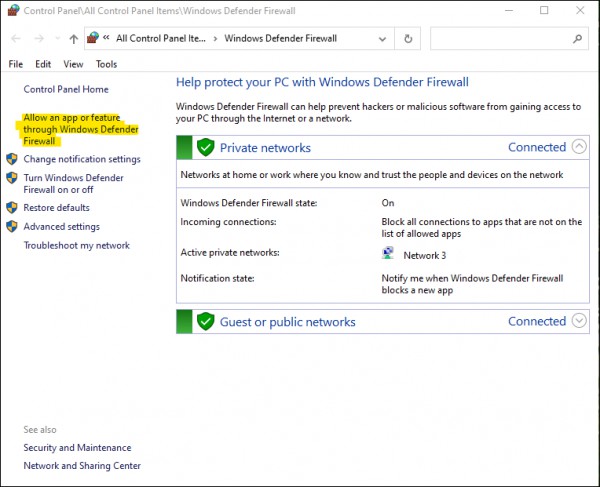Click the address bar history chevron
The height and width of the screenshot is (487, 600).
[382, 39]
